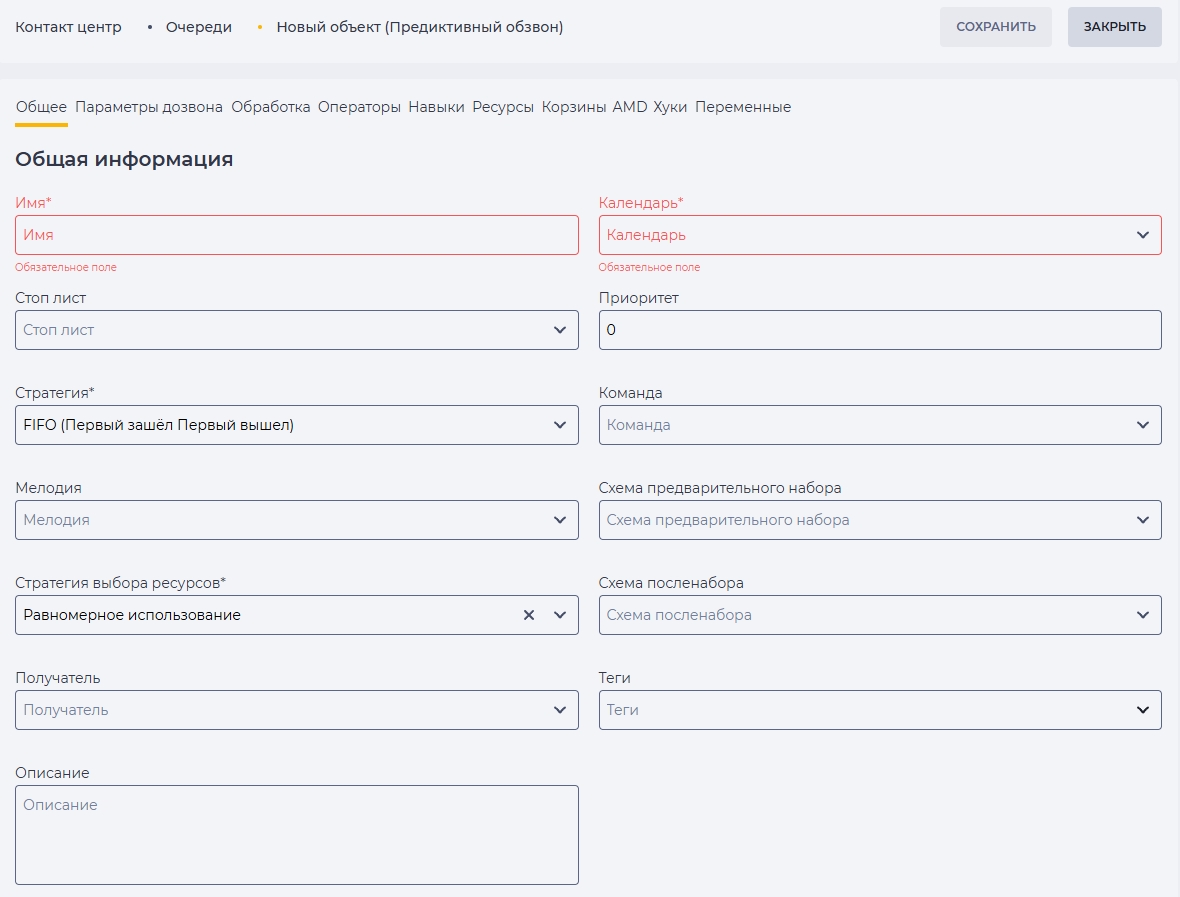The width and height of the screenshot is (1180, 897).
Task: Expand the Команда dropdown chevron
Action: click(x=1142, y=424)
